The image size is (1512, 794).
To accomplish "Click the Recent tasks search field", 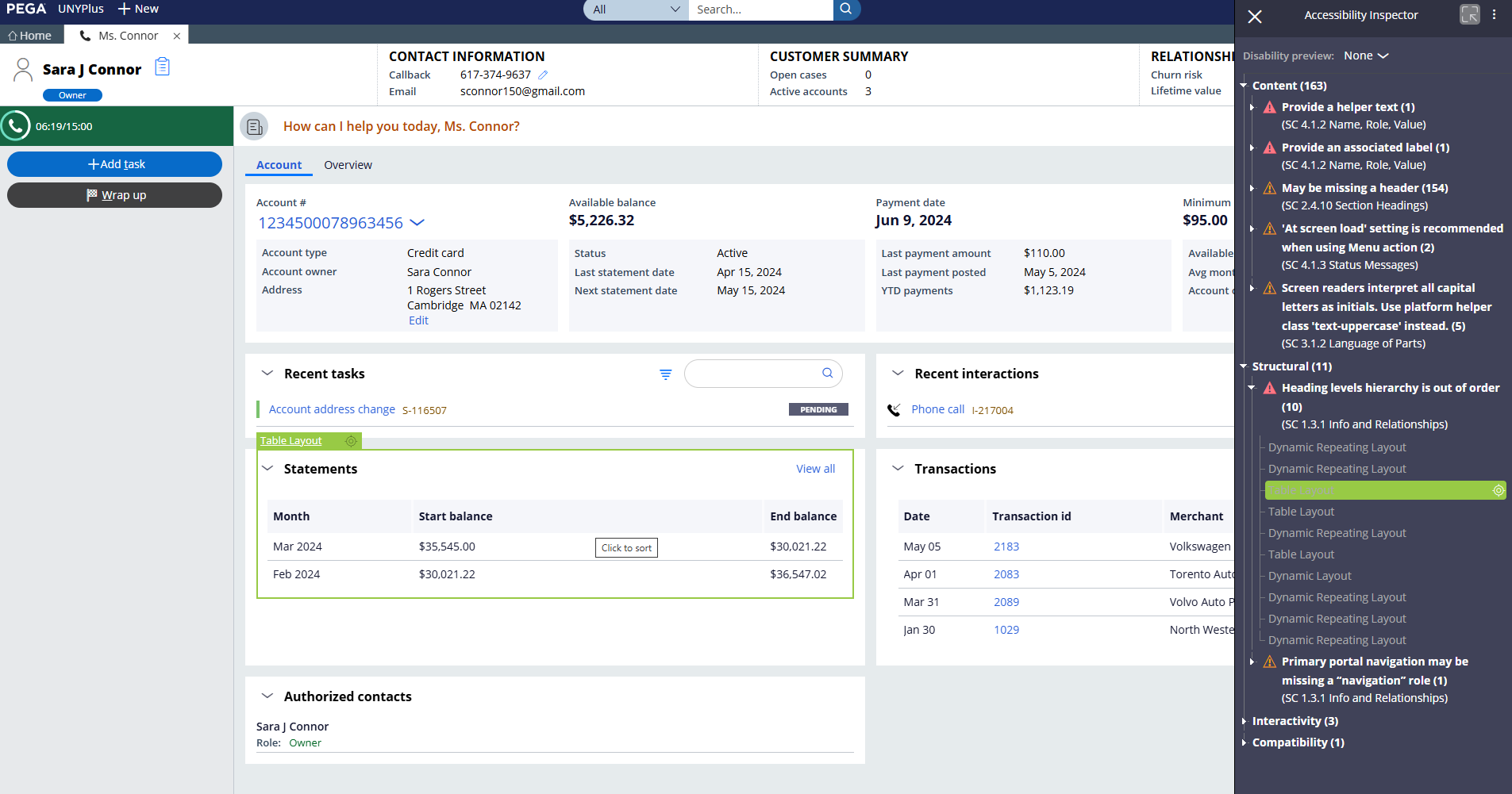I will (x=752, y=374).
